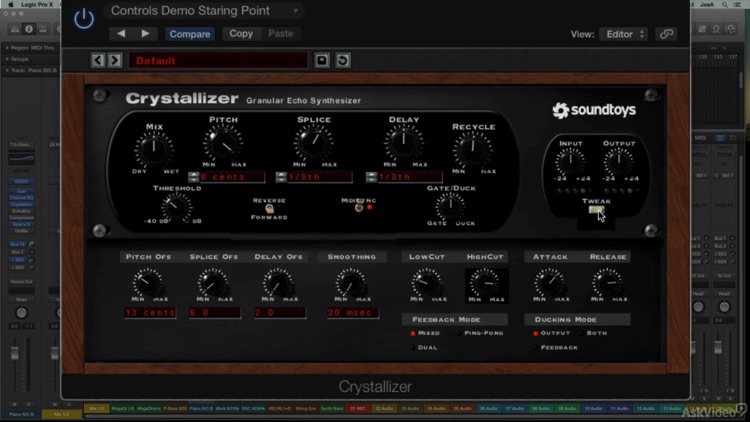Viewport: 750px width, 422px height.
Task: Click the Input level knob
Action: pos(570,161)
